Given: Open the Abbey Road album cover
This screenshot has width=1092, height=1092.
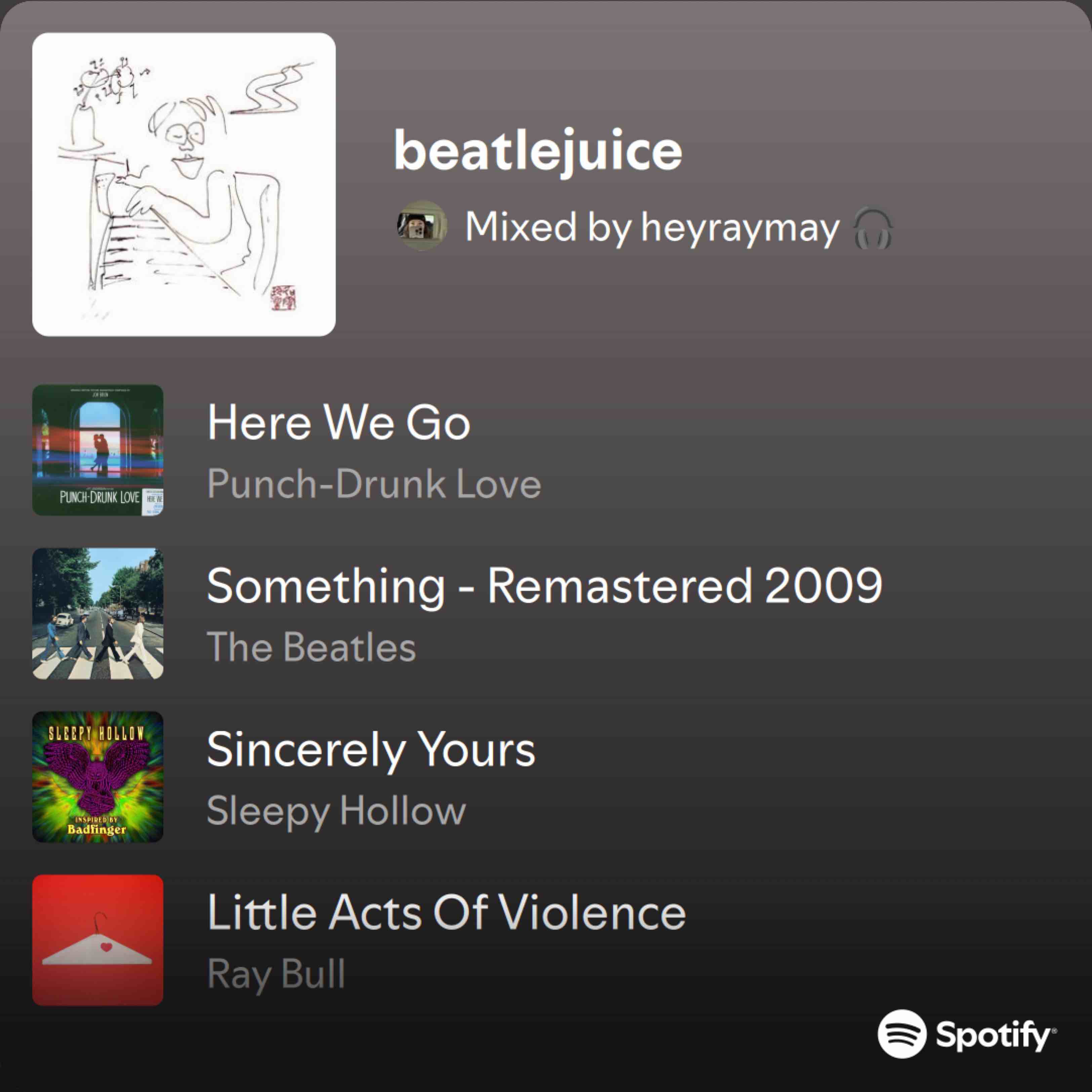Looking at the screenshot, I should click(x=98, y=613).
